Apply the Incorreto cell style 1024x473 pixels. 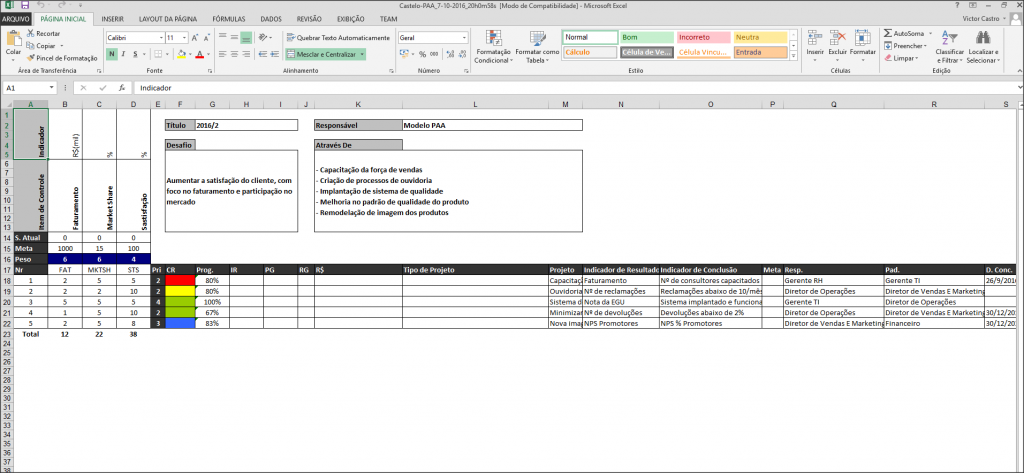[x=703, y=38]
